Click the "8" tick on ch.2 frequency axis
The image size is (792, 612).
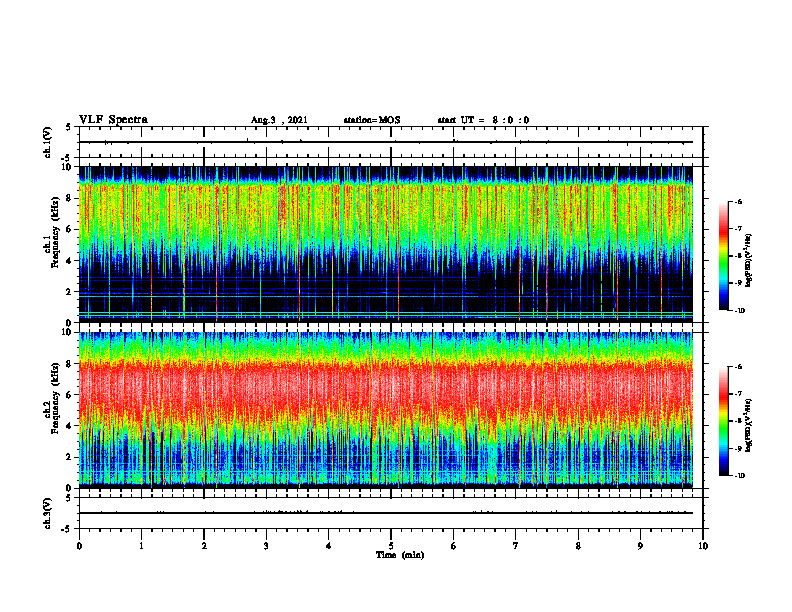pos(70,364)
